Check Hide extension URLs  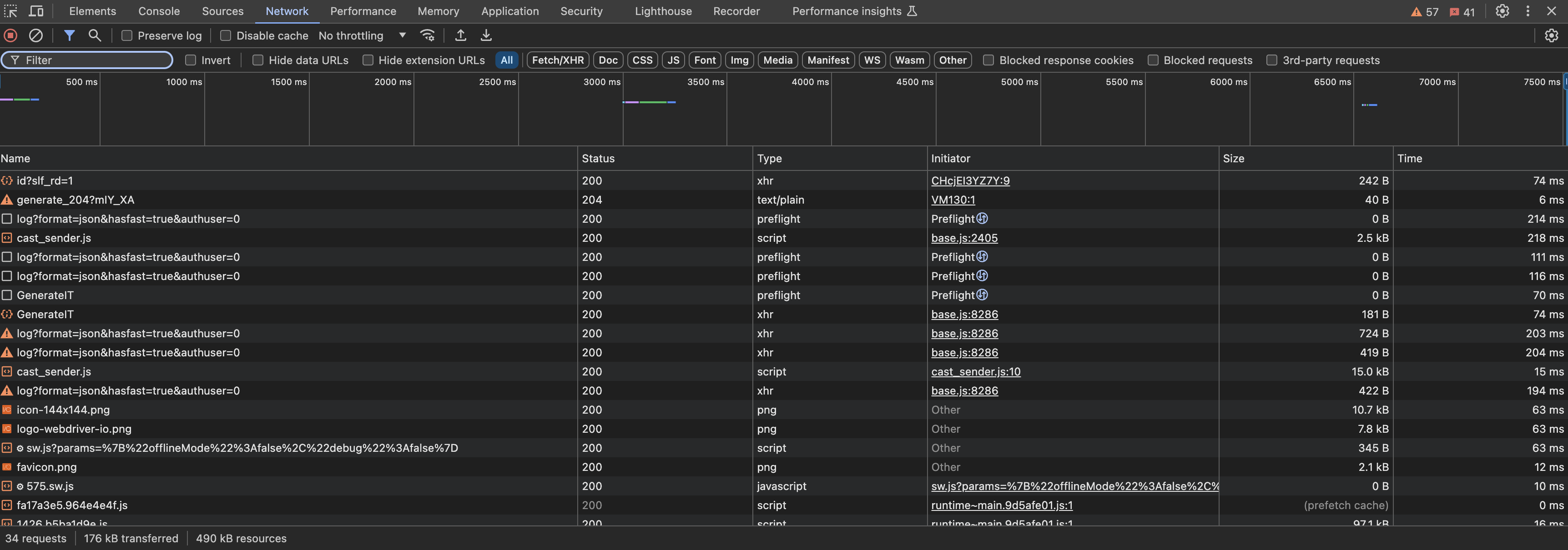(368, 60)
